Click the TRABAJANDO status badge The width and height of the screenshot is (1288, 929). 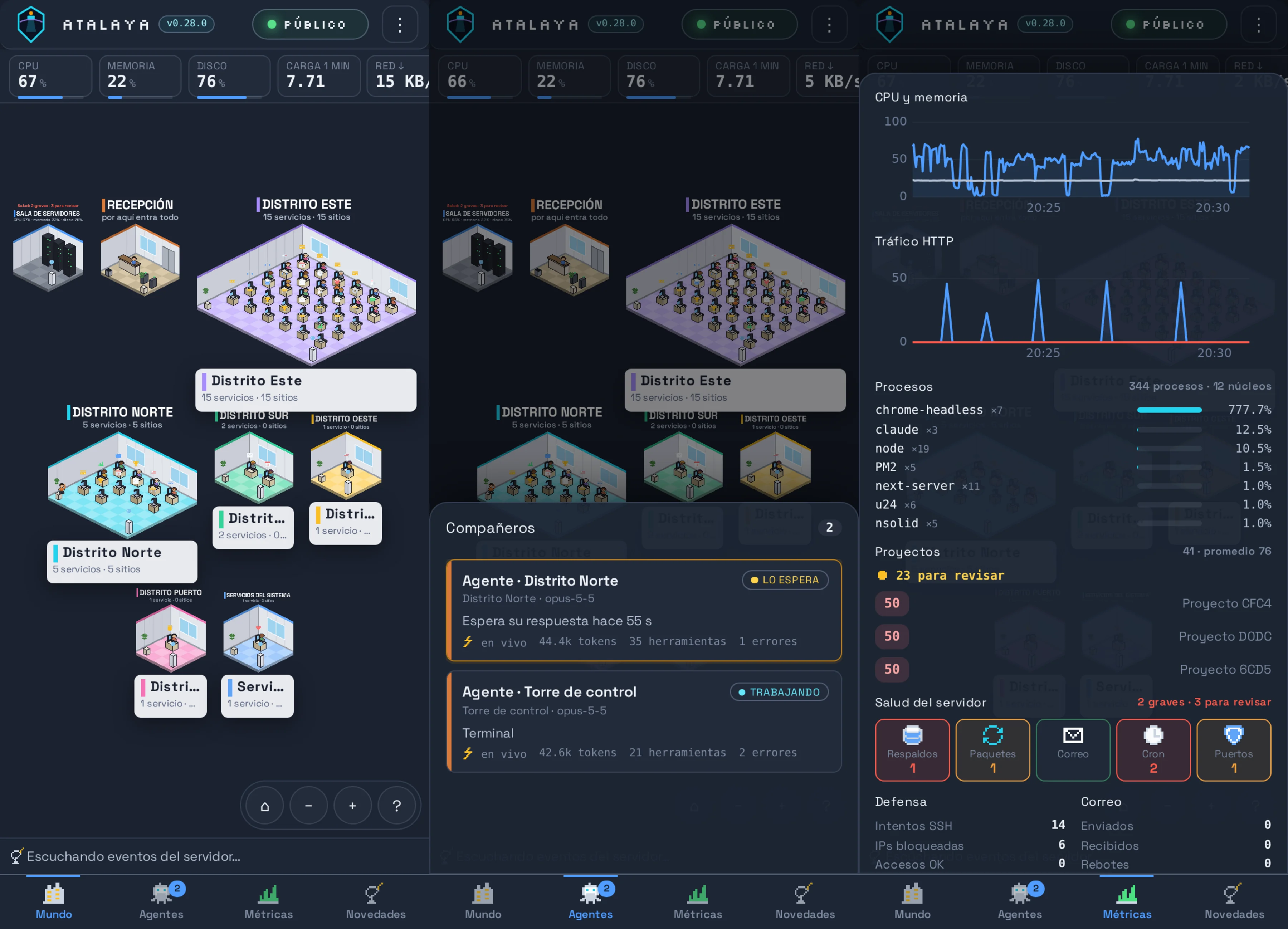(x=779, y=691)
